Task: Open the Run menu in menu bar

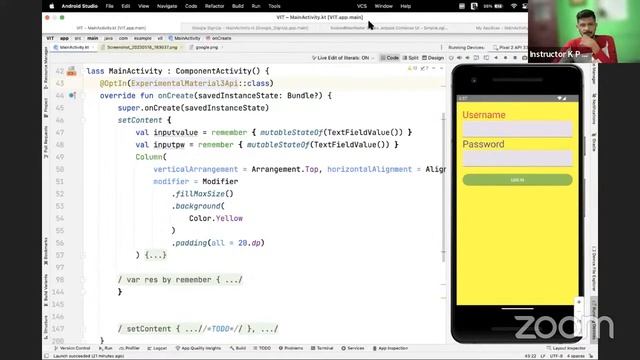Action: pyautogui.click(x=256, y=6)
